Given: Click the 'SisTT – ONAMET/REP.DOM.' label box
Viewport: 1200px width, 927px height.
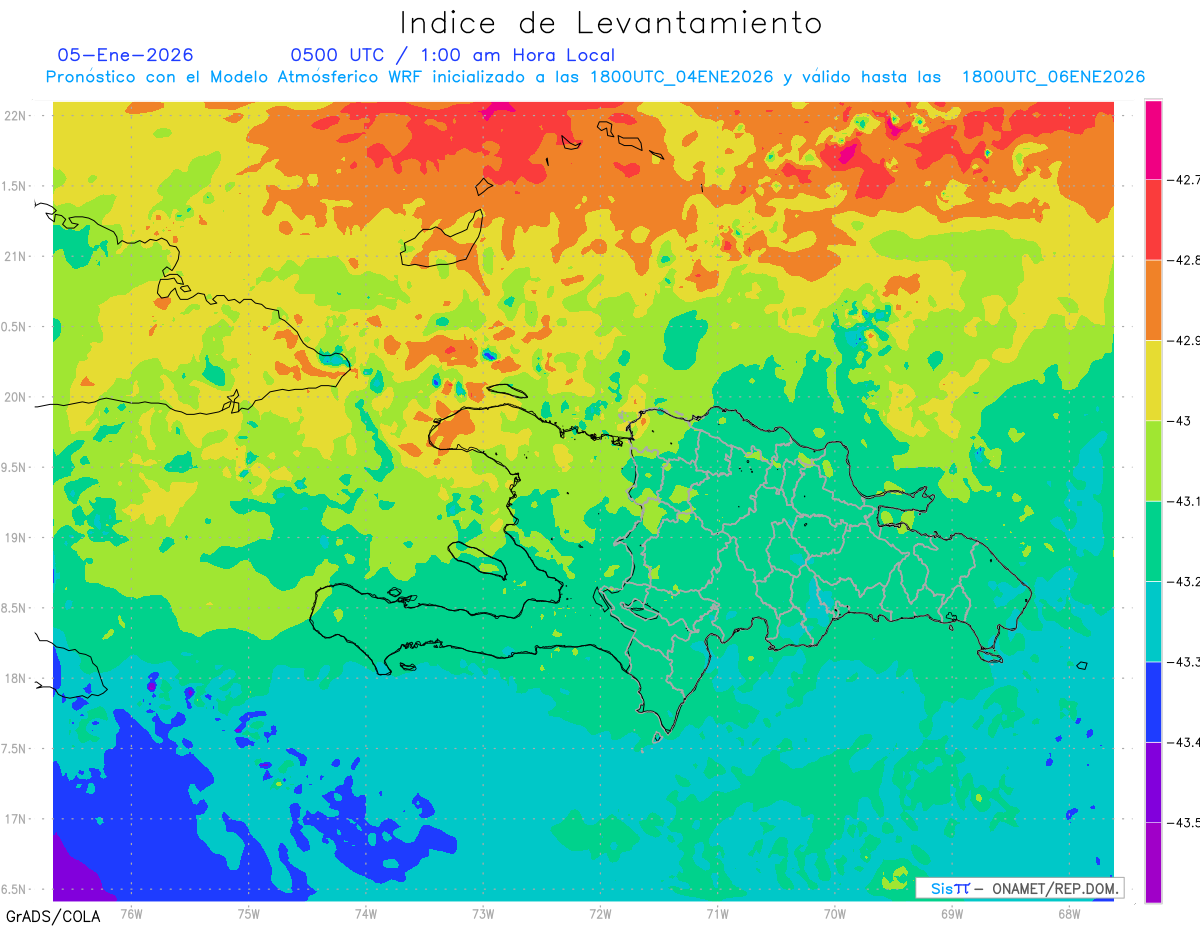Looking at the screenshot, I should click(1020, 888).
